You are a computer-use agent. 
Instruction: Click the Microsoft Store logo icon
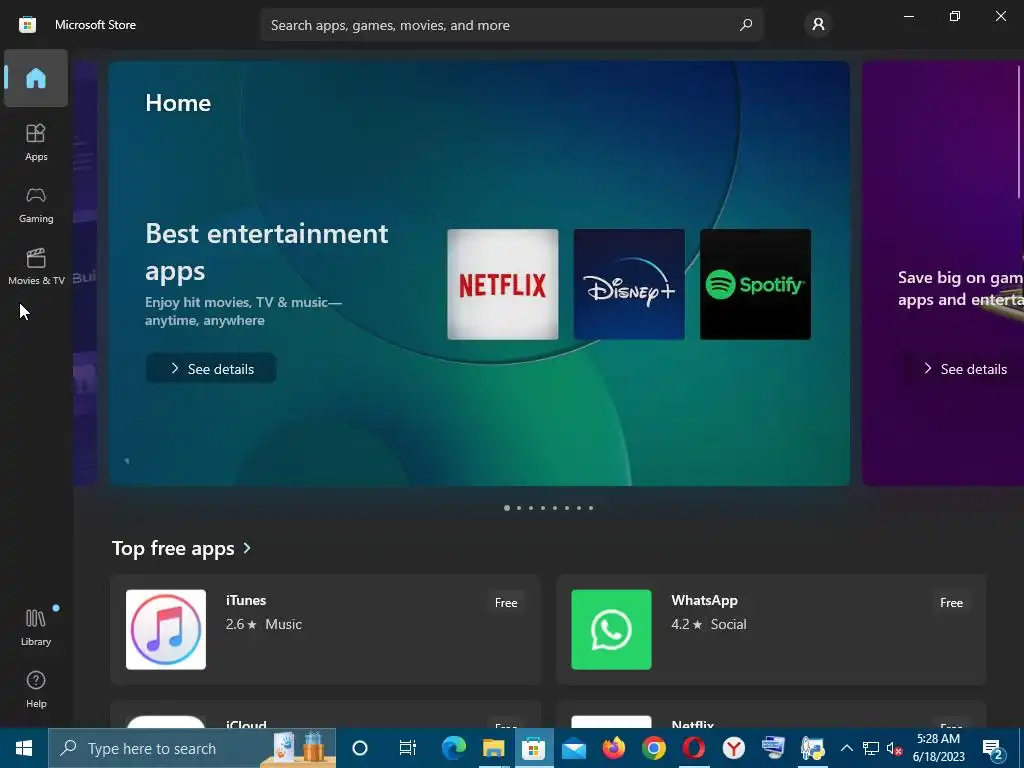click(x=27, y=25)
